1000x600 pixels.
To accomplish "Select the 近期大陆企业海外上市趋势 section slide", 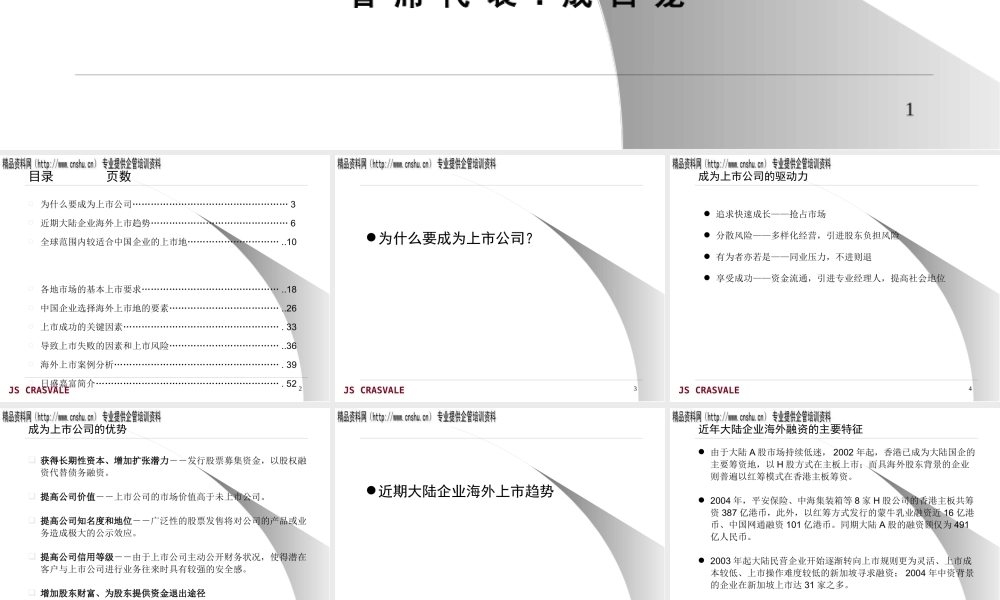I will pos(499,504).
